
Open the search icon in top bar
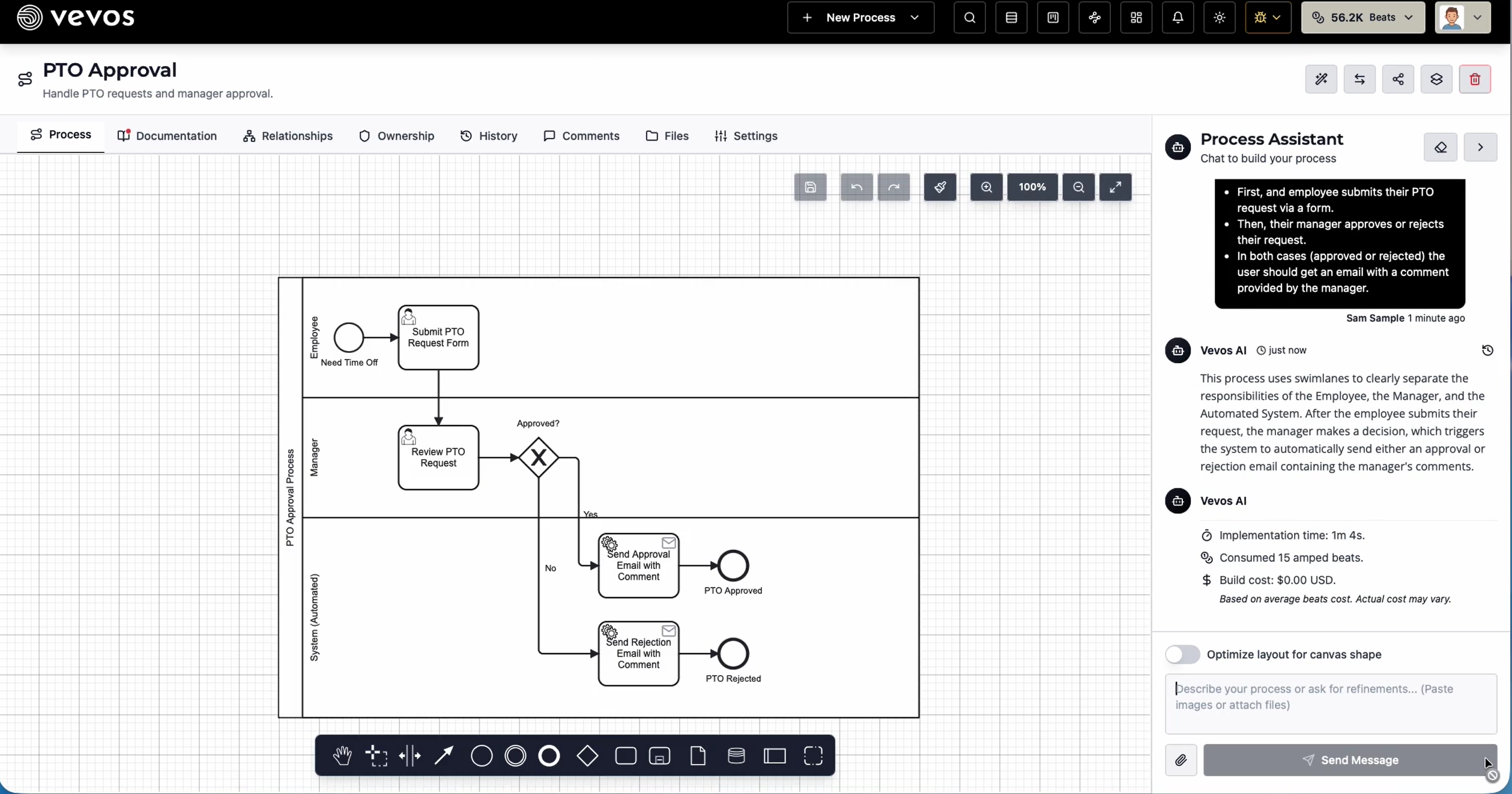[969, 17]
